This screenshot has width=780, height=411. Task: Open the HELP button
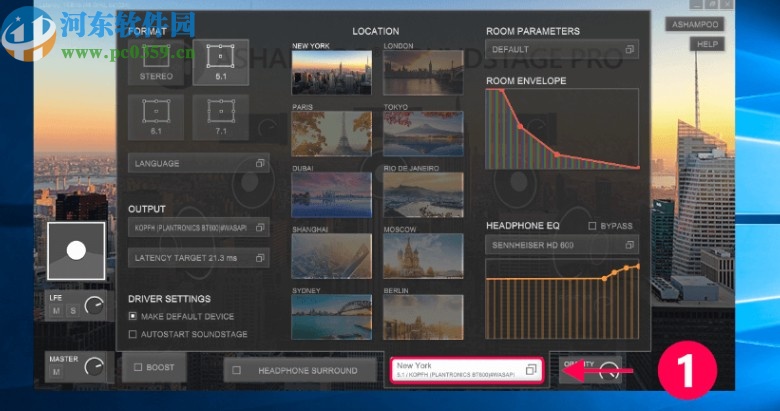point(707,44)
